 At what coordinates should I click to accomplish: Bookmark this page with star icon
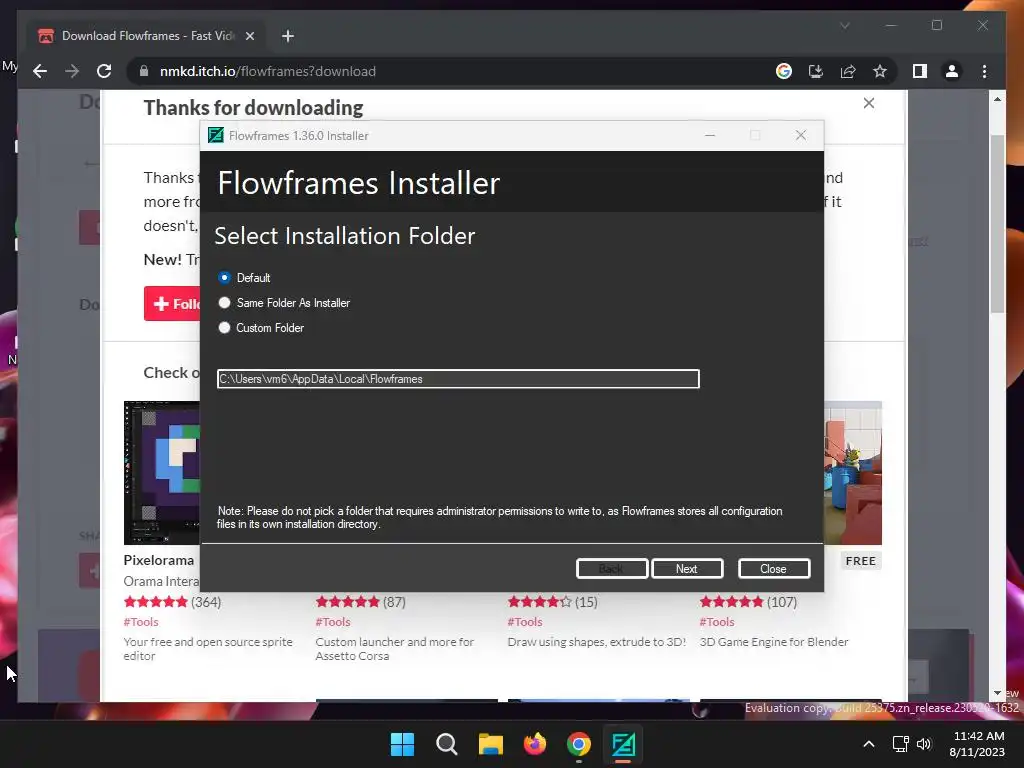coord(880,71)
